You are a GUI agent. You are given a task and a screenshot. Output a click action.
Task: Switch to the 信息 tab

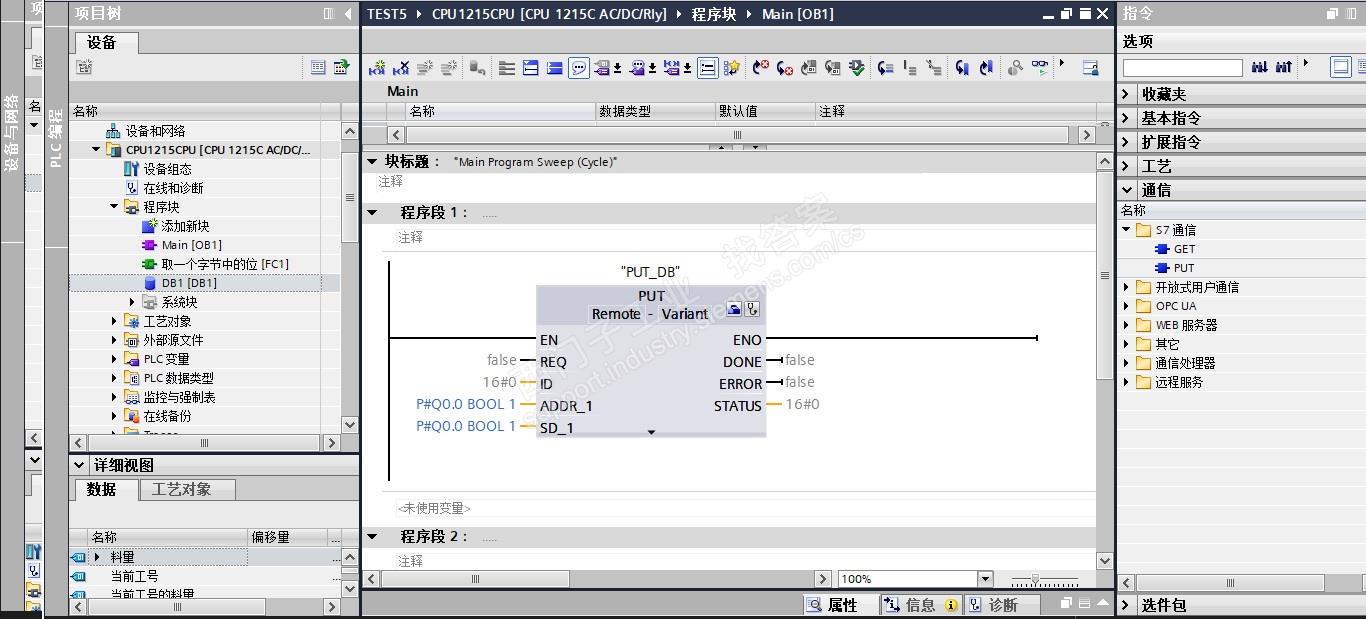[x=921, y=605]
